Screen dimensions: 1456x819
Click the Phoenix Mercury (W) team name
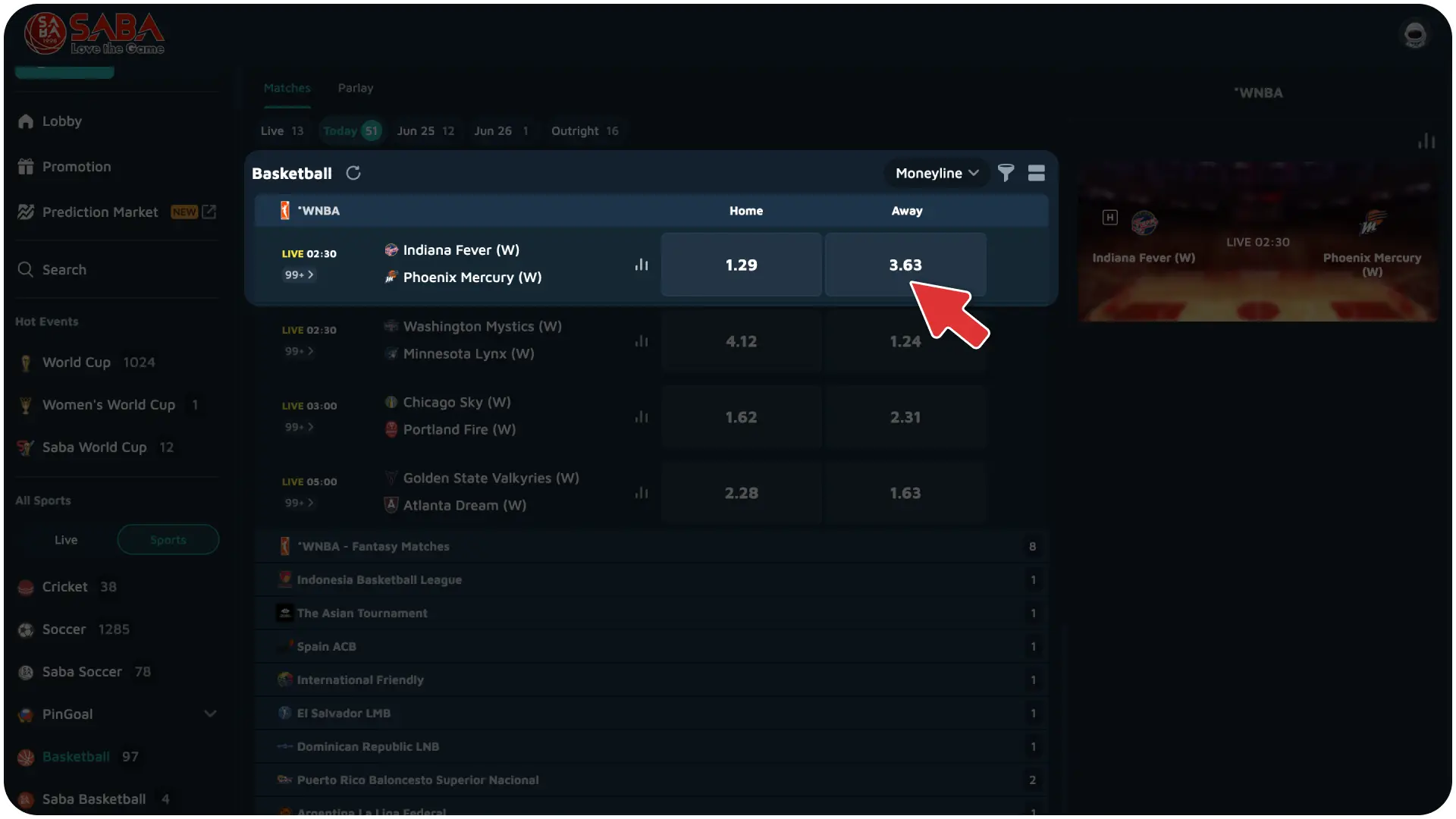tap(472, 278)
